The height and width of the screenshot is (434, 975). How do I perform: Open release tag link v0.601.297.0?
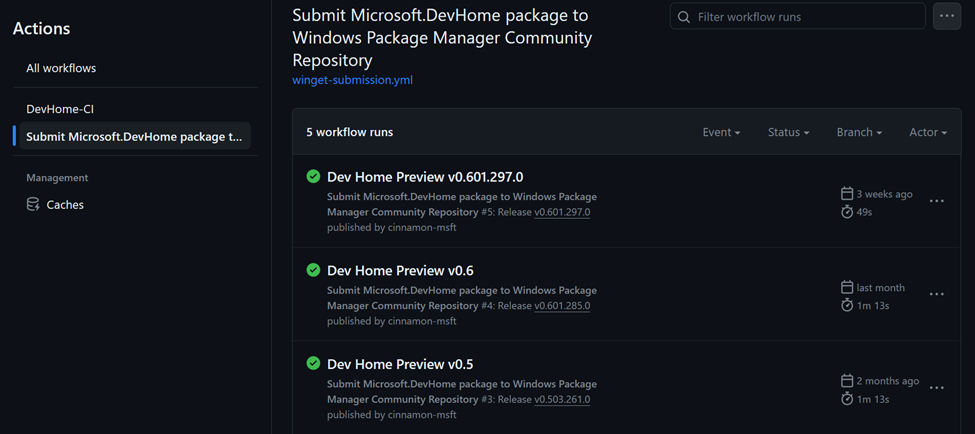(x=562, y=212)
